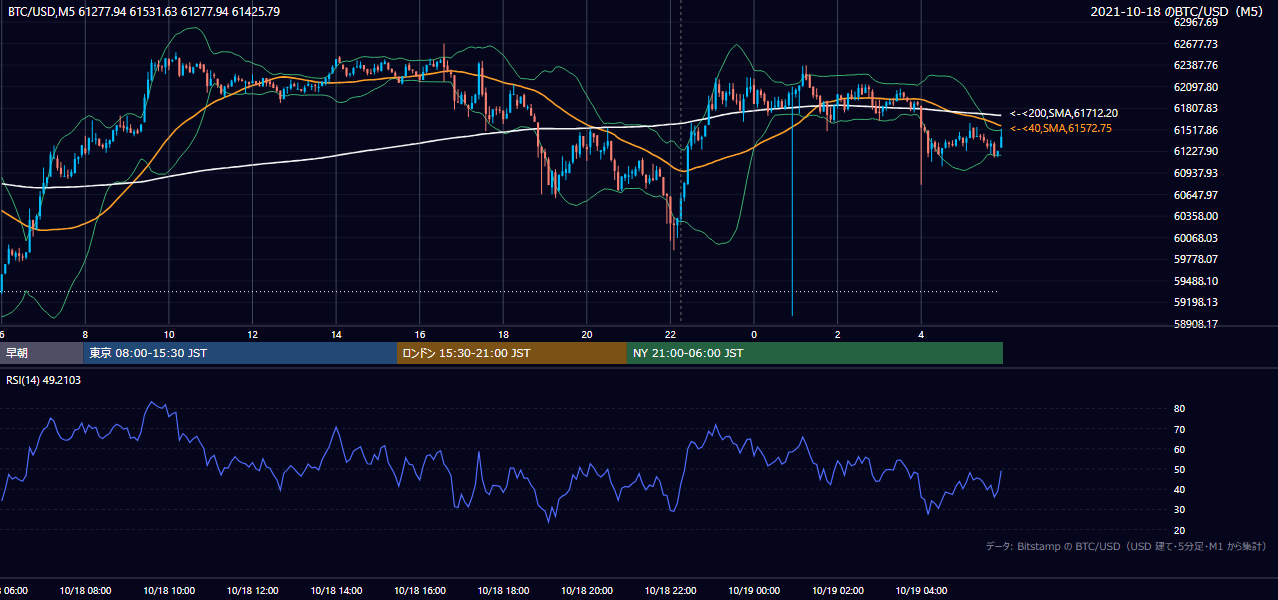Click the 10/18 12:00 date axis label
Viewport: 1278px width, 600px height.
tap(253, 591)
